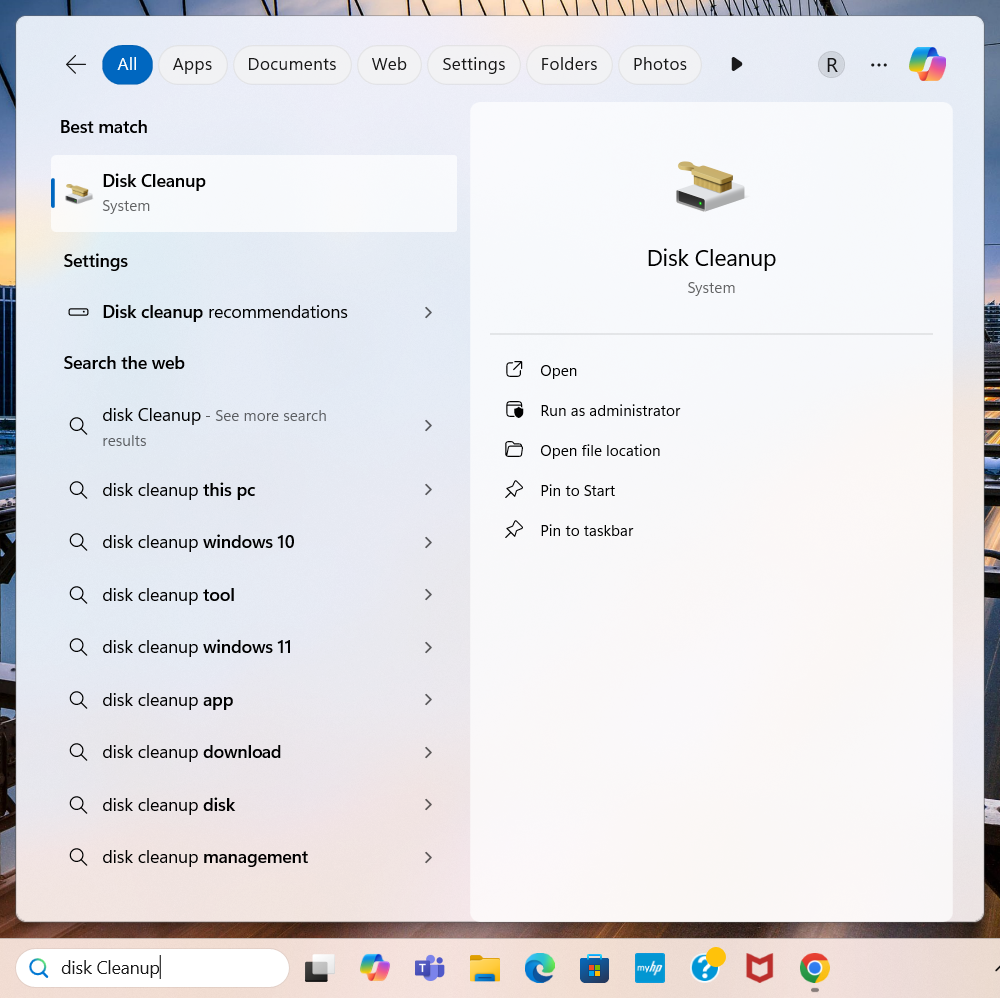Open McAfee from the taskbar
The height and width of the screenshot is (998, 1000).
pos(760,968)
